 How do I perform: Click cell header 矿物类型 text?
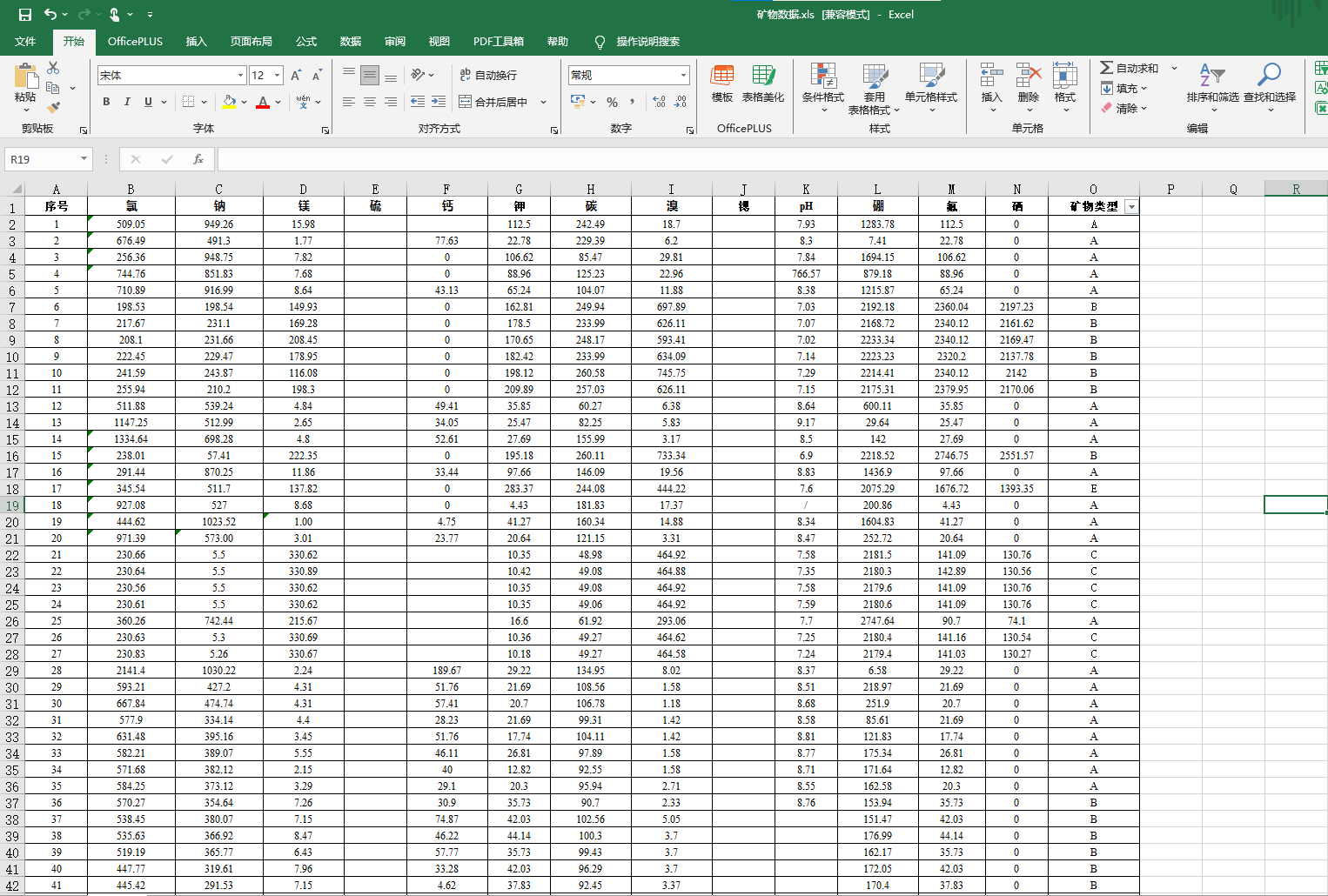pos(1094,207)
